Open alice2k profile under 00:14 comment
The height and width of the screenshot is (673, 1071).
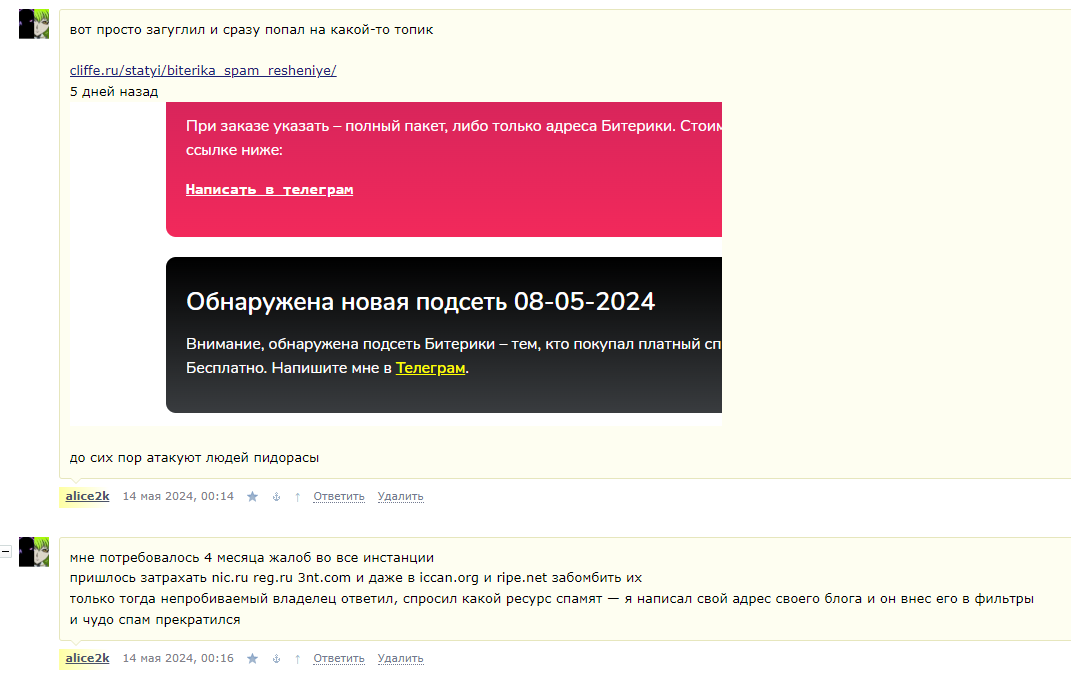coord(87,497)
